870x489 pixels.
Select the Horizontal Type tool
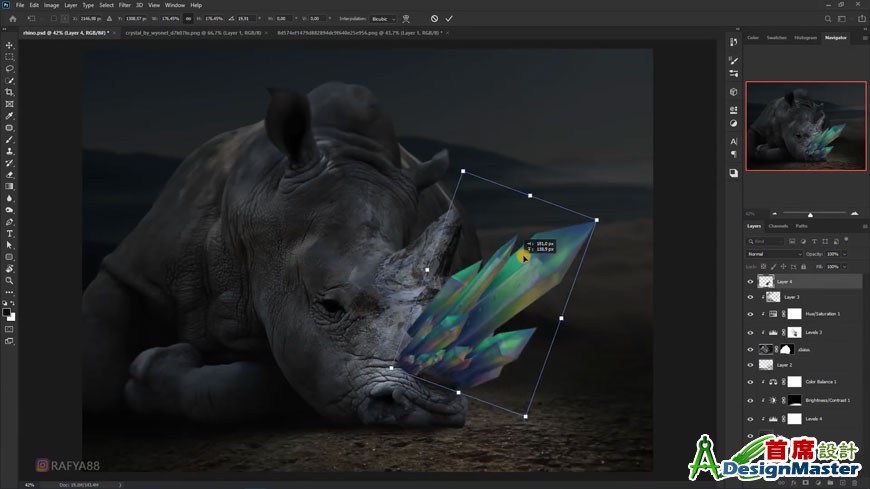pyautogui.click(x=9, y=234)
